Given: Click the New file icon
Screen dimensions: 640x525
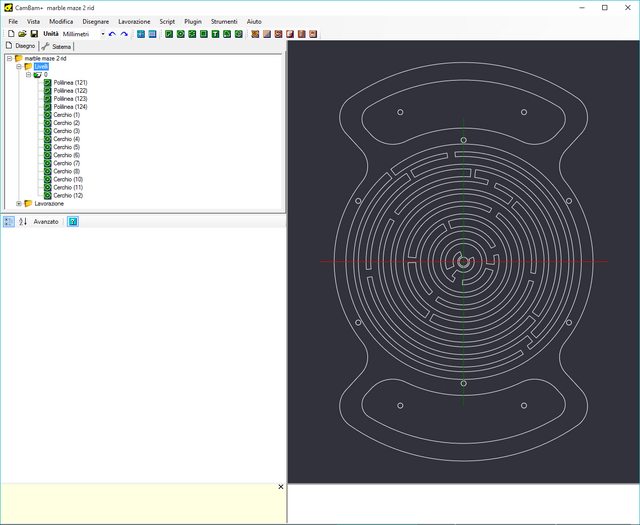Looking at the screenshot, I should tap(9, 34).
